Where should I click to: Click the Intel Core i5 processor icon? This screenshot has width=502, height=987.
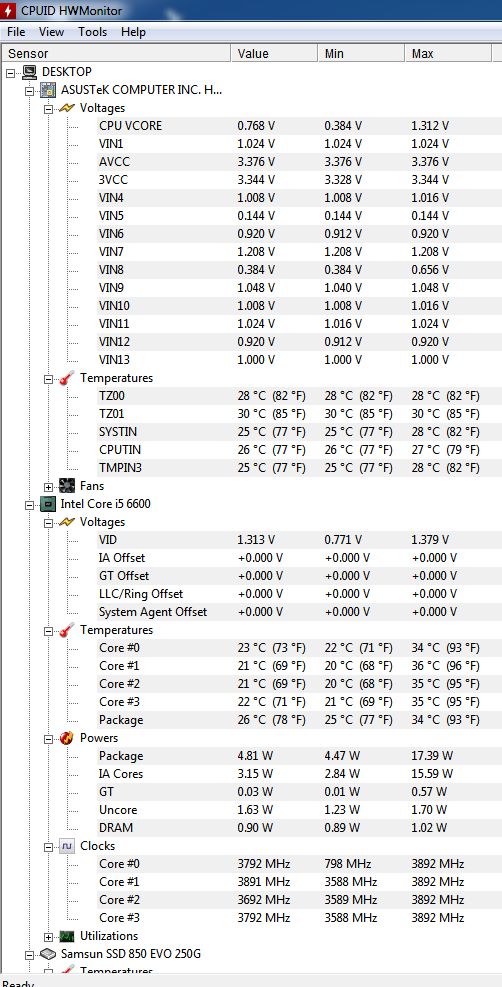coord(48,504)
